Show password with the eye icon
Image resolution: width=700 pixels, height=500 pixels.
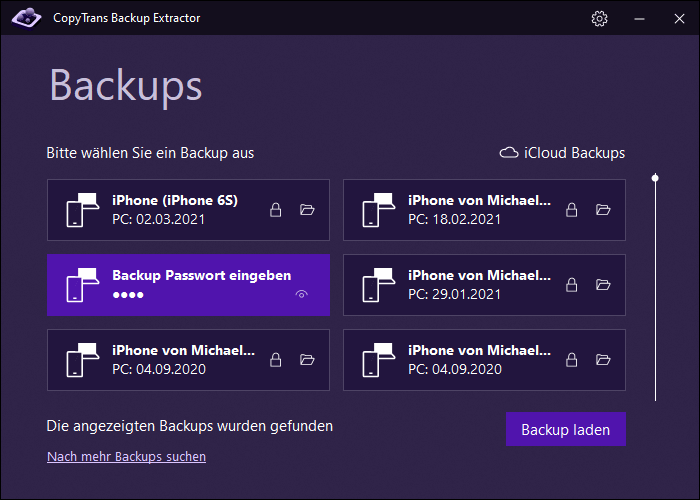click(x=302, y=294)
